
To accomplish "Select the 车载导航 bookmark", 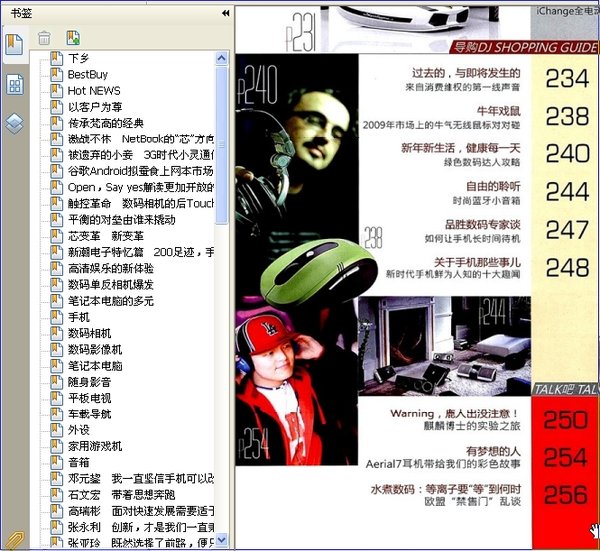I will click(90, 414).
